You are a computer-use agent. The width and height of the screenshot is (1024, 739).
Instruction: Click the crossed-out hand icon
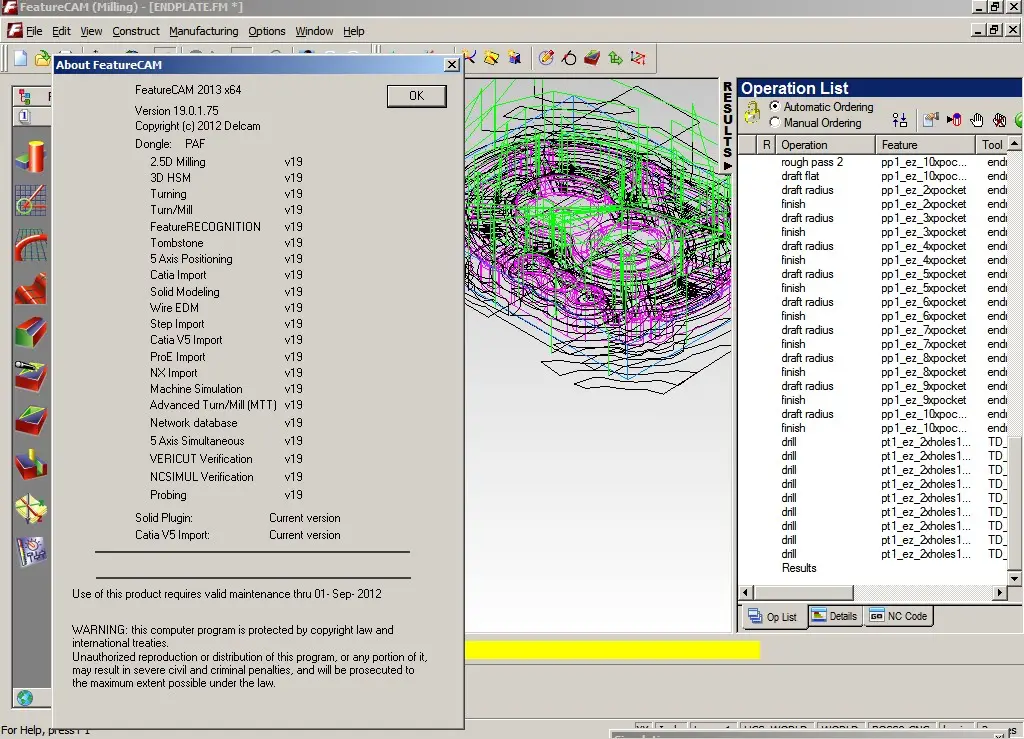[999, 120]
